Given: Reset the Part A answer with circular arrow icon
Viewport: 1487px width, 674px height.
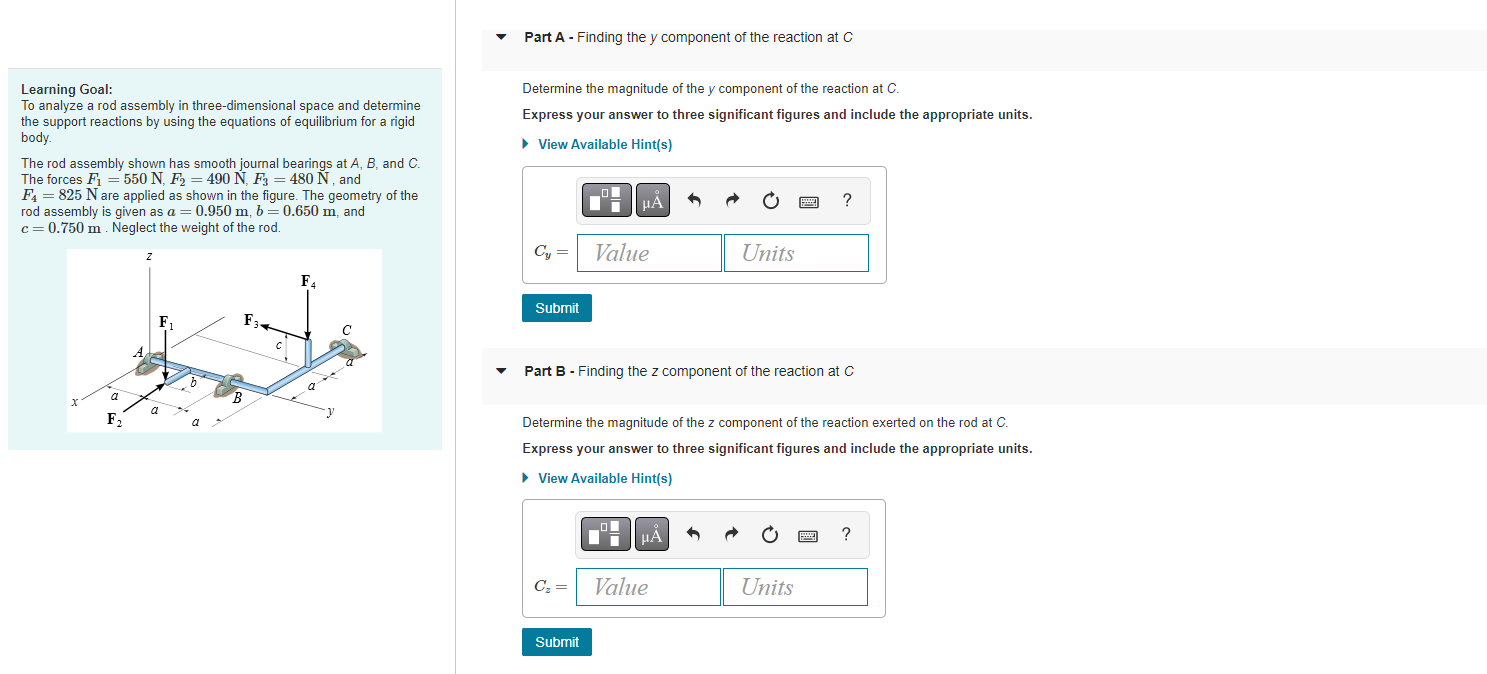Looking at the screenshot, I should pyautogui.click(x=769, y=199).
